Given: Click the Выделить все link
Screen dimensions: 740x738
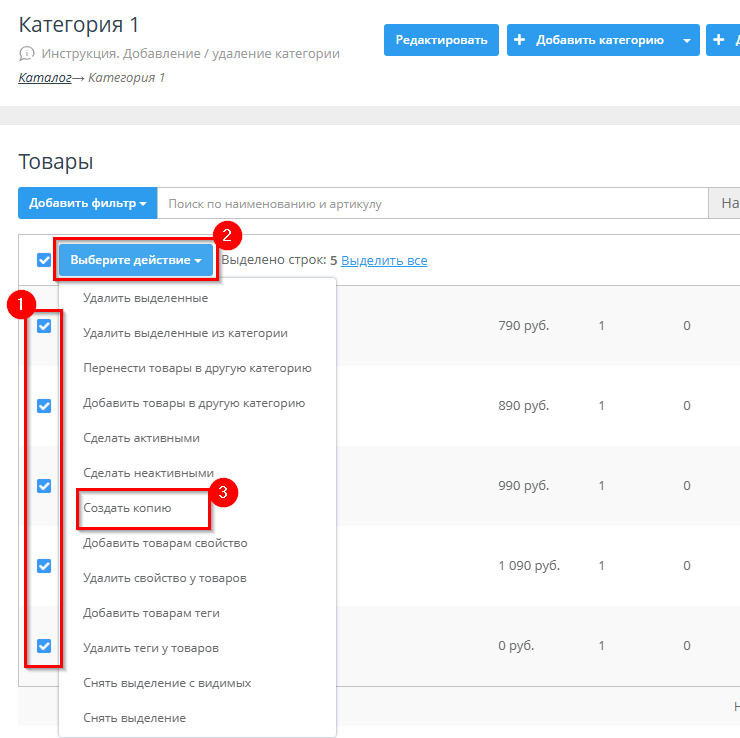Looking at the screenshot, I should 384,260.
